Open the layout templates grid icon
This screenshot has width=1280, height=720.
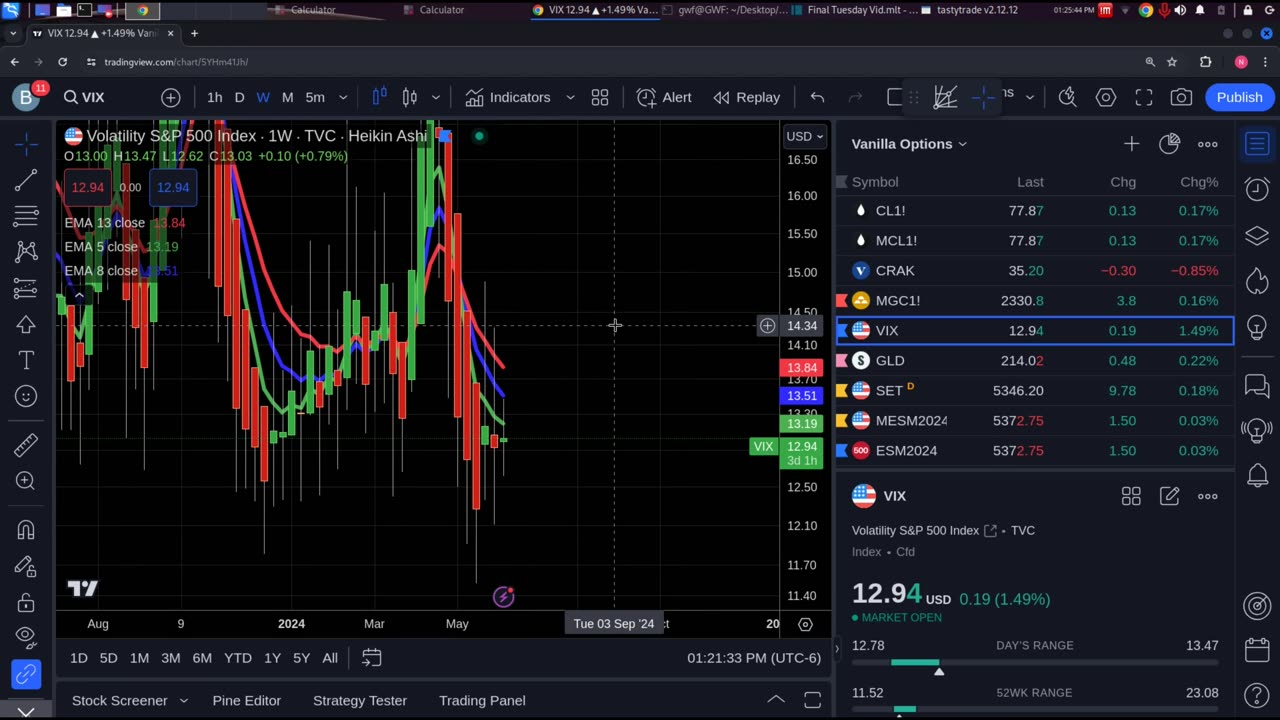tap(600, 97)
